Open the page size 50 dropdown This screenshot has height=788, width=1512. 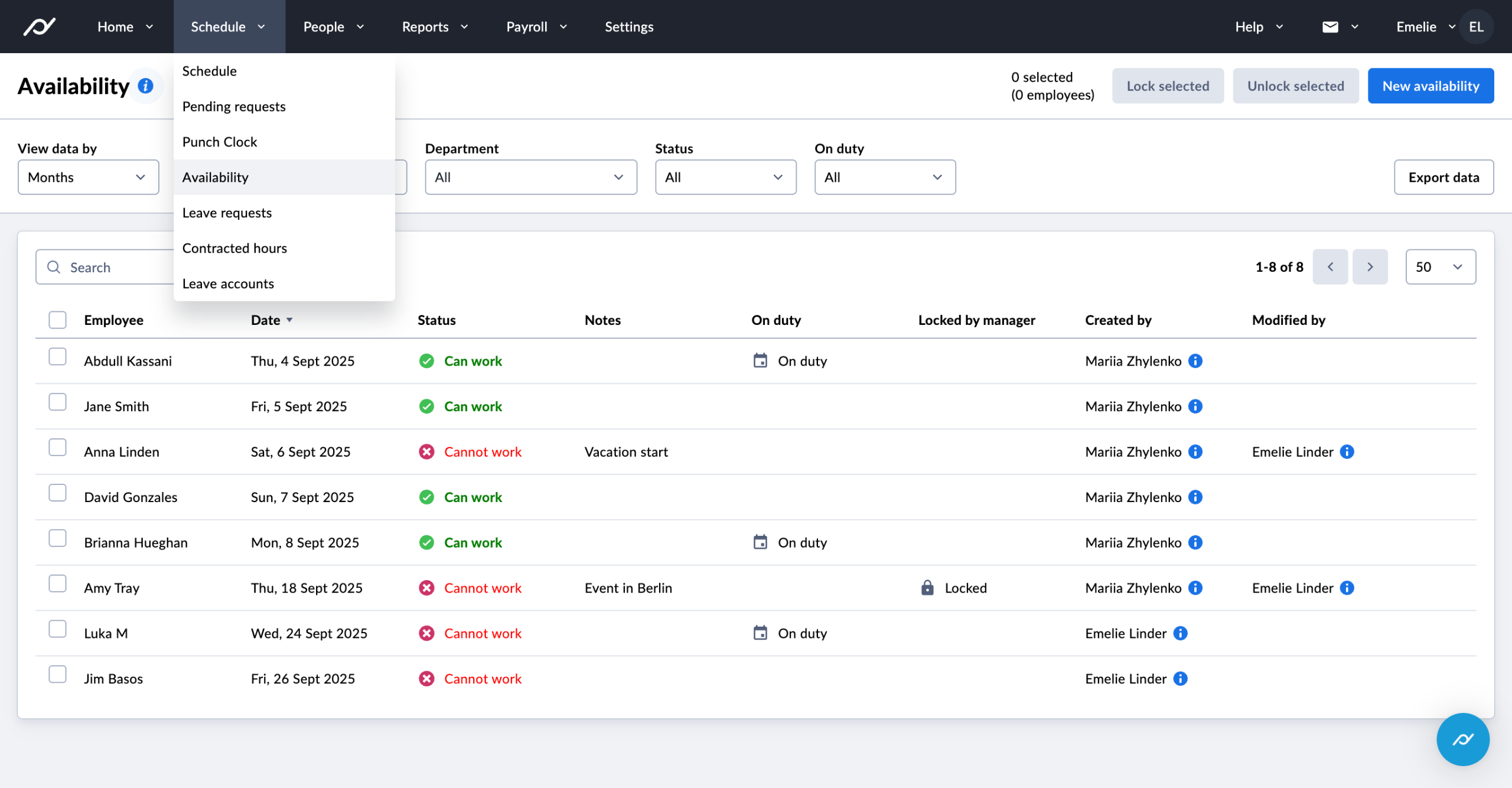coord(1440,266)
